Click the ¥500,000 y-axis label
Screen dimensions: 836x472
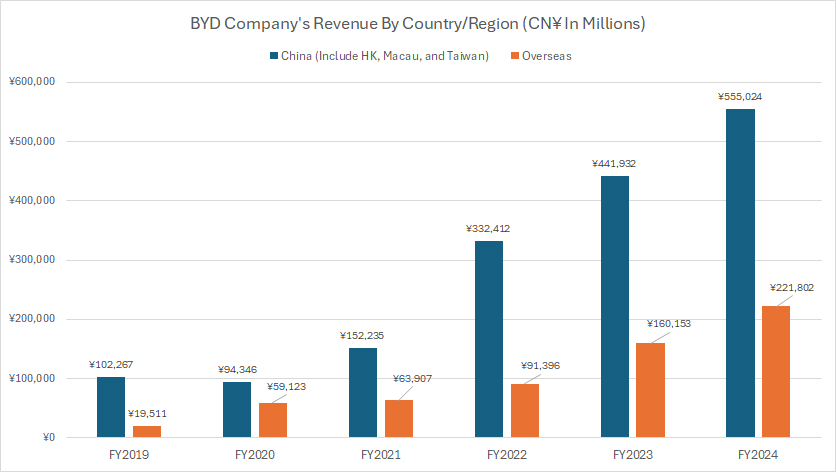pos(32,141)
